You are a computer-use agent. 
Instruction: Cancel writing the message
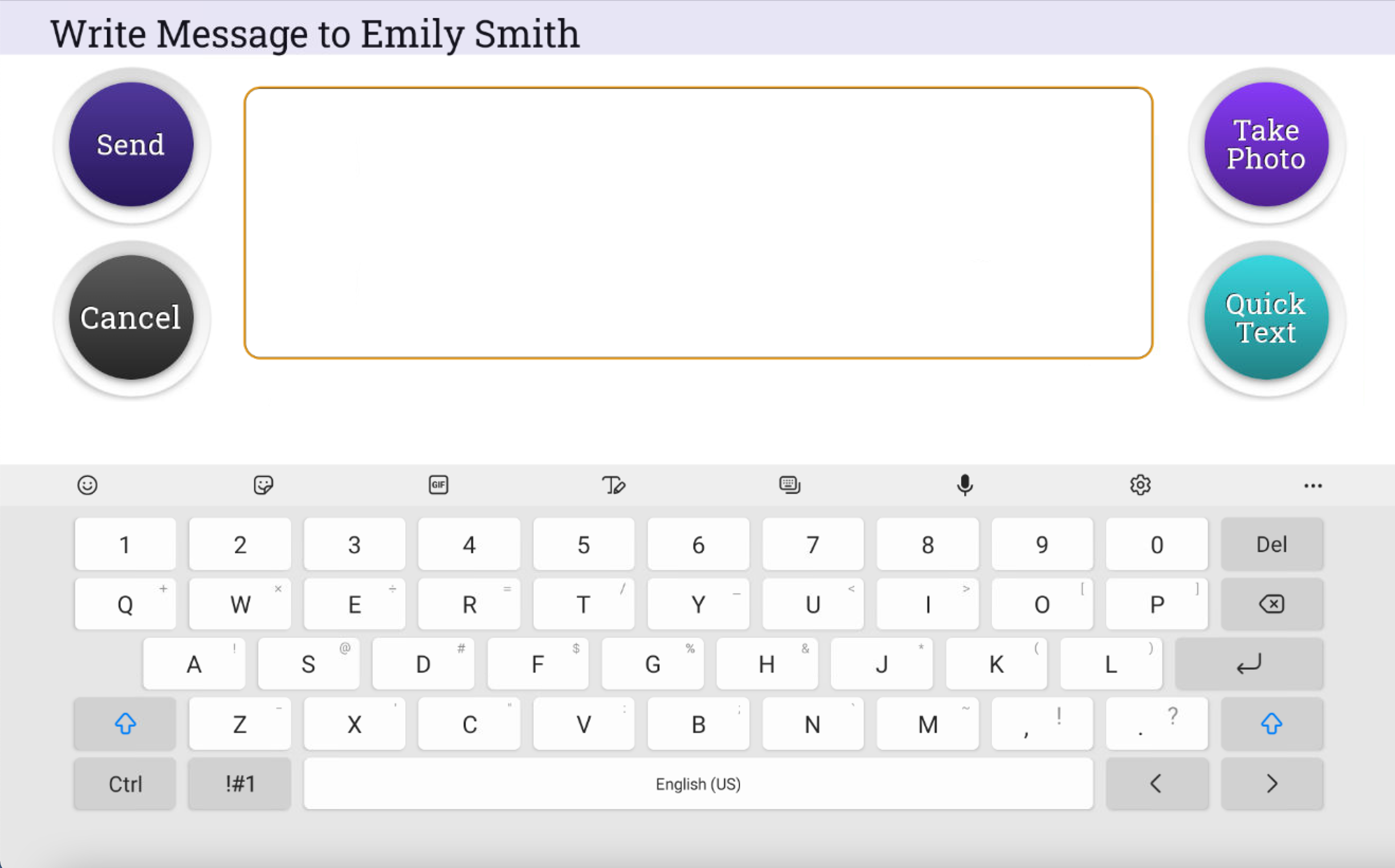(x=131, y=317)
